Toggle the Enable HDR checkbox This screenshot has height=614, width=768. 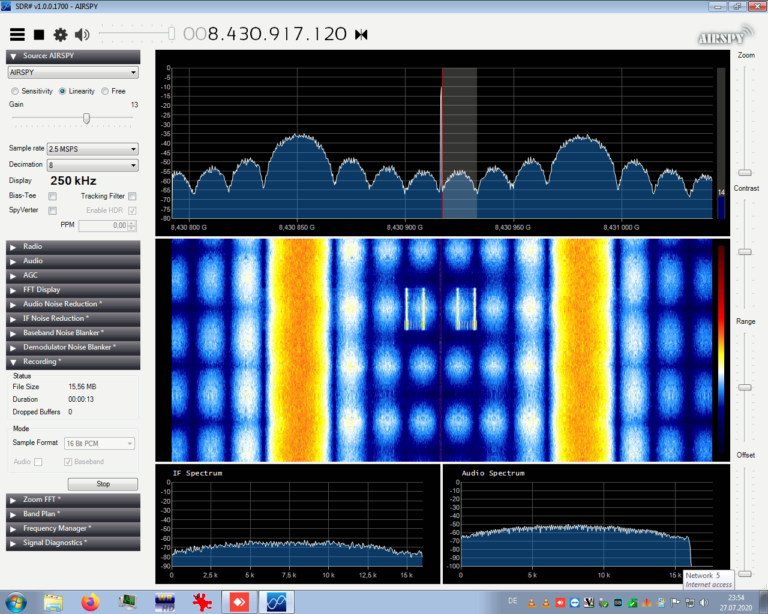pos(132,211)
